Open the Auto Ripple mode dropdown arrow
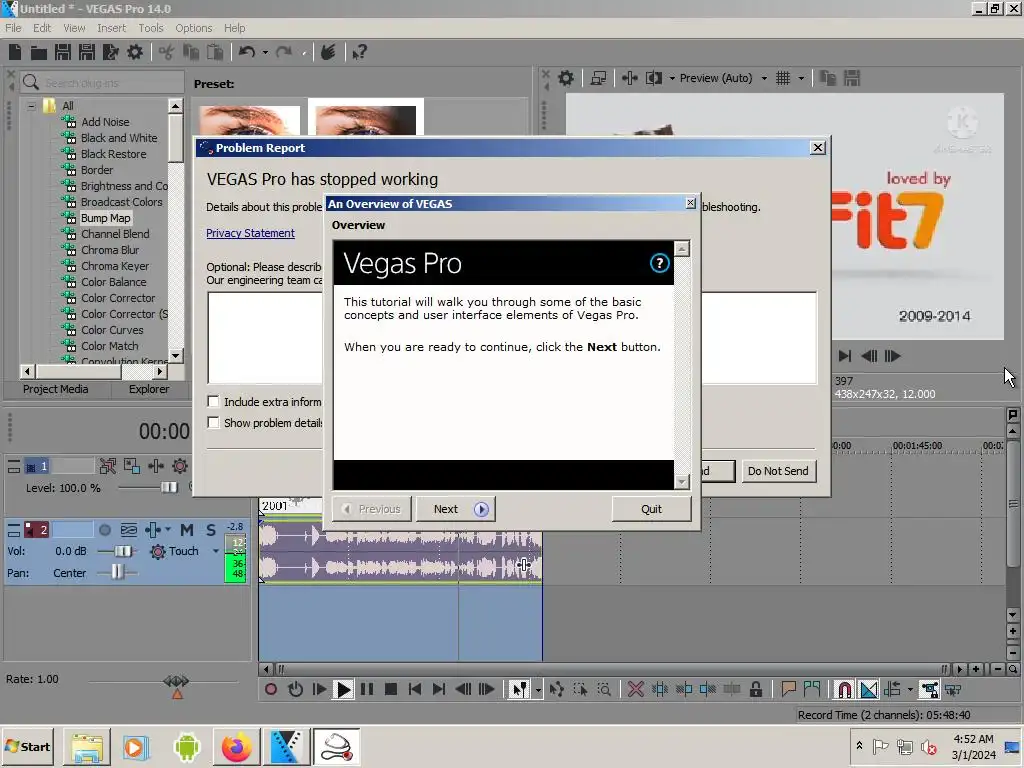1024x768 pixels. tap(910, 689)
